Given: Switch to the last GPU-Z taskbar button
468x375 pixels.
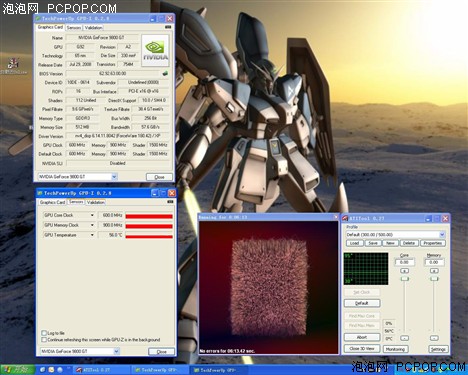Looking at the screenshot, I should click(x=219, y=370).
